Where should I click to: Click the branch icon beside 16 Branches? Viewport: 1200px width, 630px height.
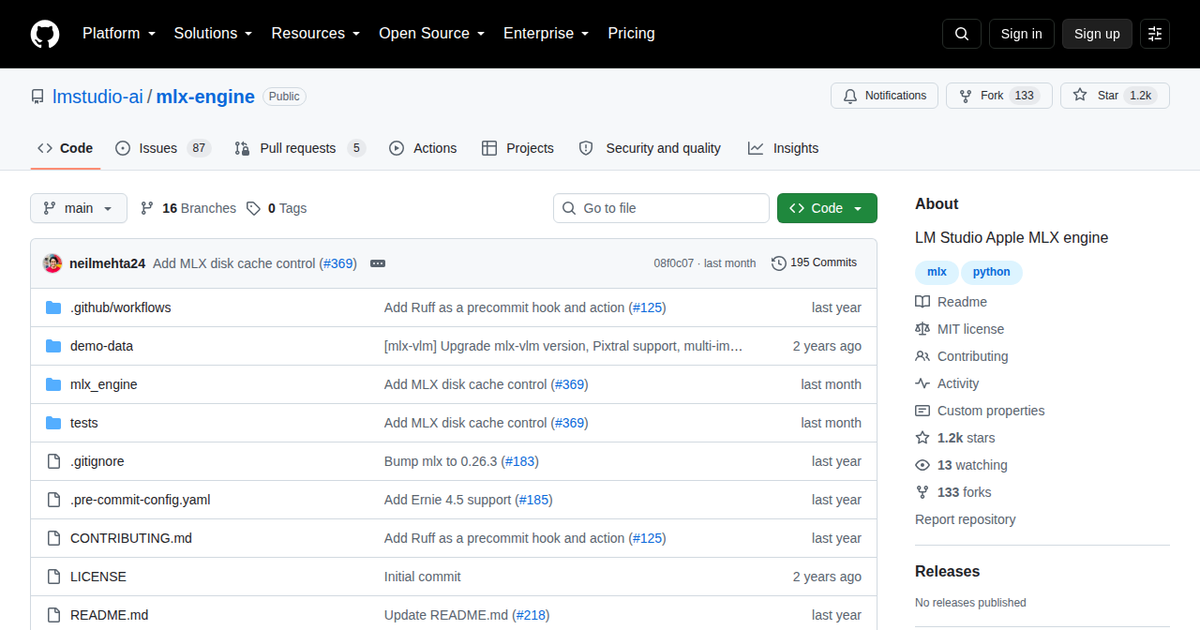pyautogui.click(x=147, y=208)
